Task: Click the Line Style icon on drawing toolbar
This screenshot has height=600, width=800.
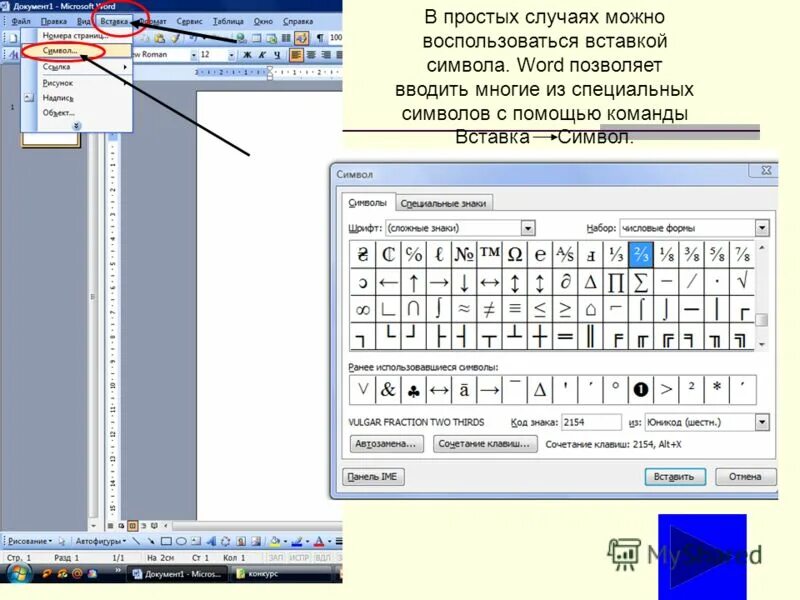Action: pos(338,541)
